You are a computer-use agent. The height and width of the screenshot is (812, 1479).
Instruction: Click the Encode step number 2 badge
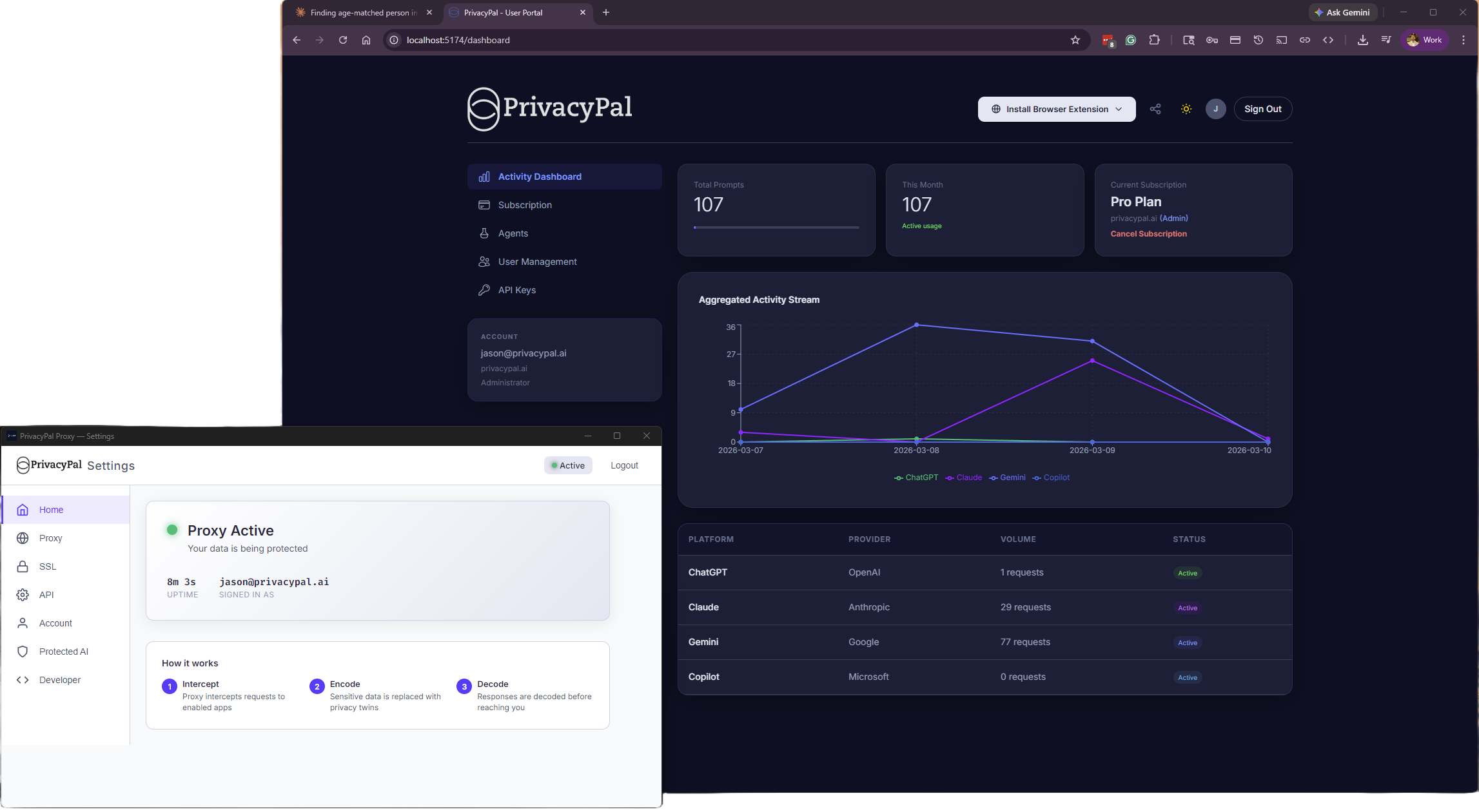(317, 686)
